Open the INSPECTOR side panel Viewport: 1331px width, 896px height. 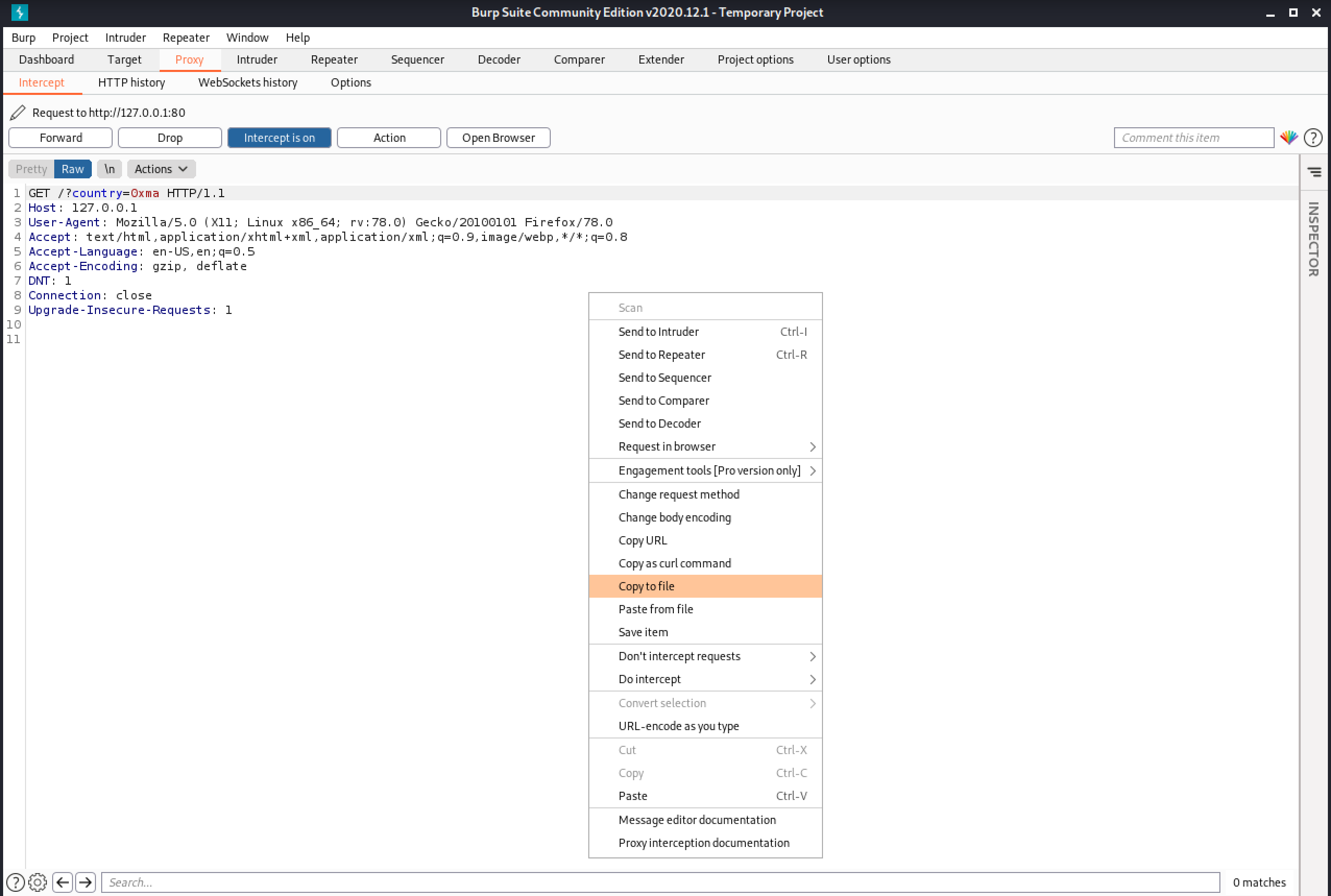[x=1313, y=239]
